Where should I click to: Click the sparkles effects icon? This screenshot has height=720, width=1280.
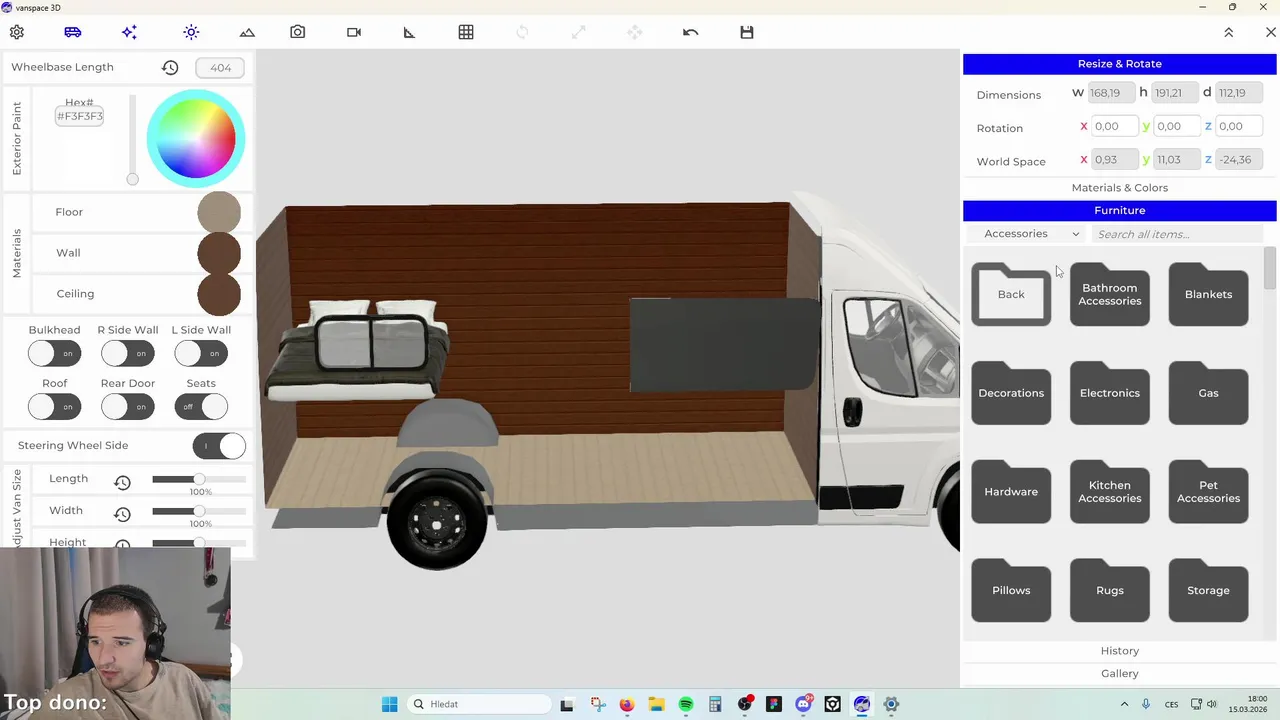tap(129, 32)
